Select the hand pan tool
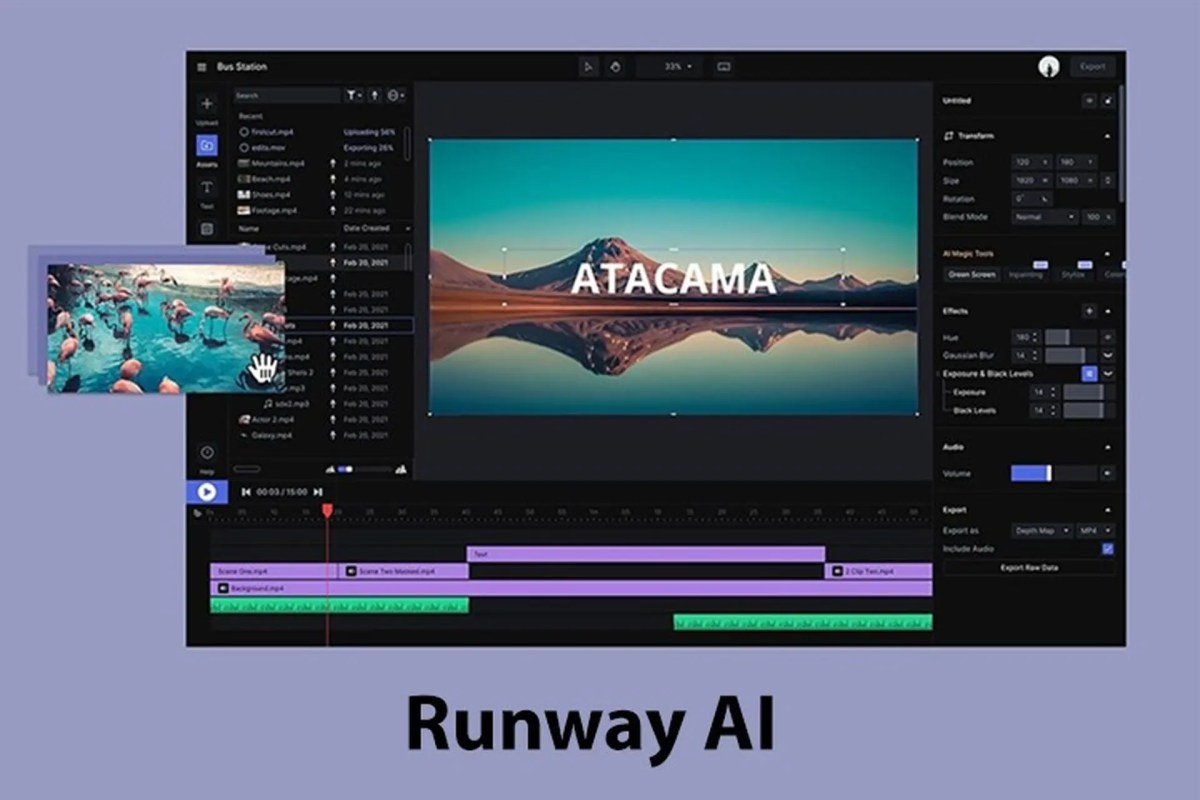 tap(615, 67)
